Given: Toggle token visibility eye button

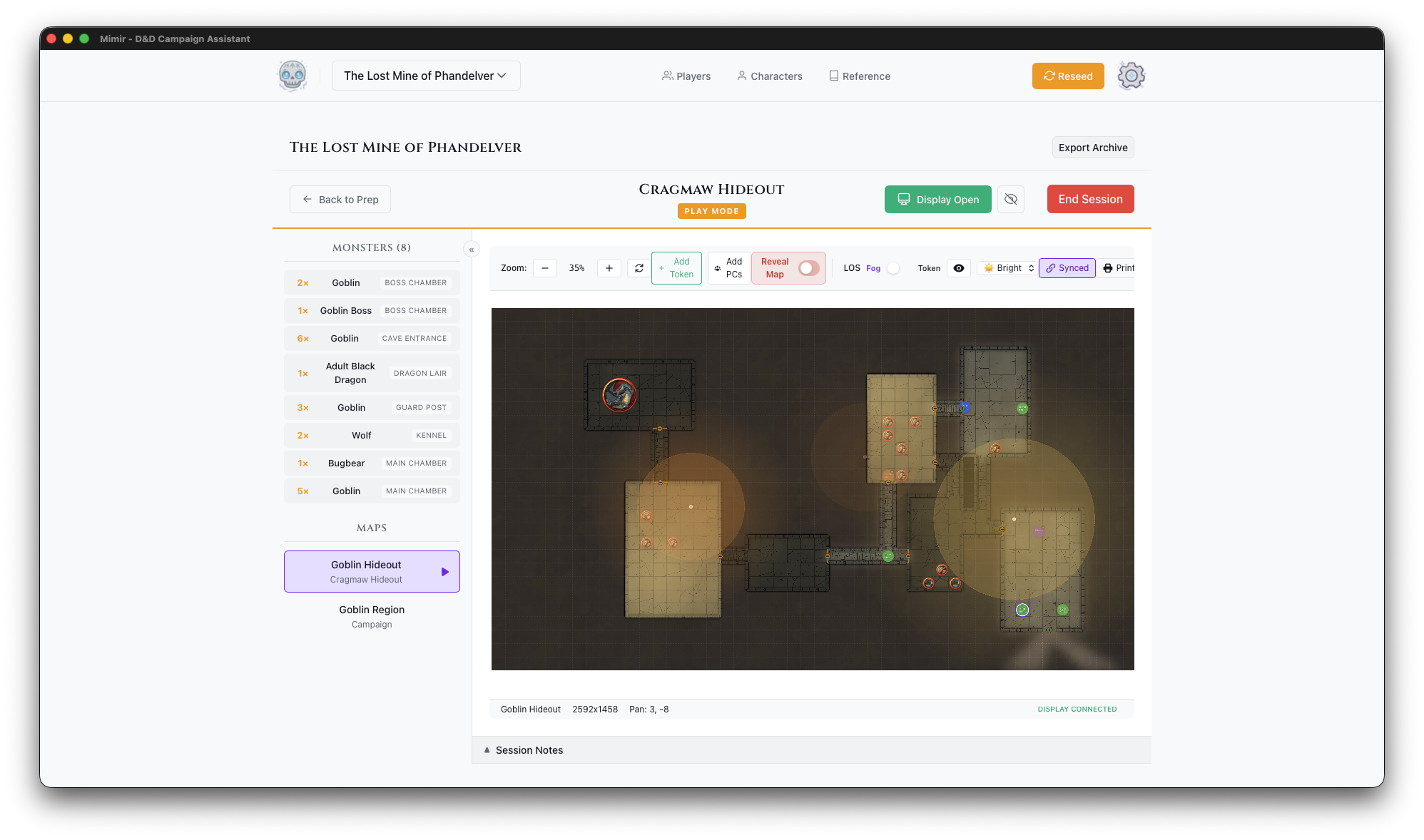Looking at the screenshot, I should pos(959,268).
